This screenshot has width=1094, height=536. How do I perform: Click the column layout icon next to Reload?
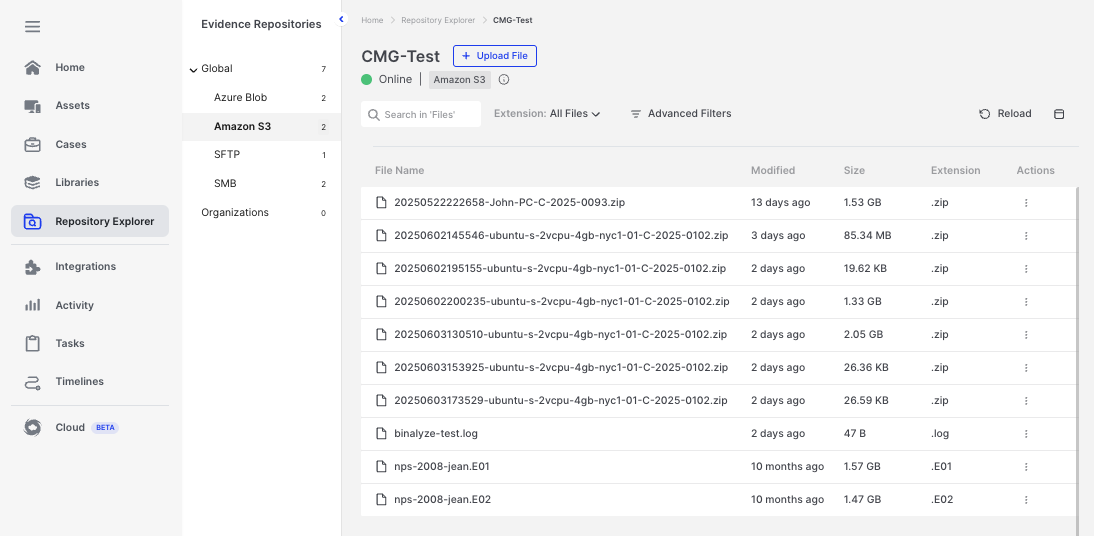coord(1059,114)
